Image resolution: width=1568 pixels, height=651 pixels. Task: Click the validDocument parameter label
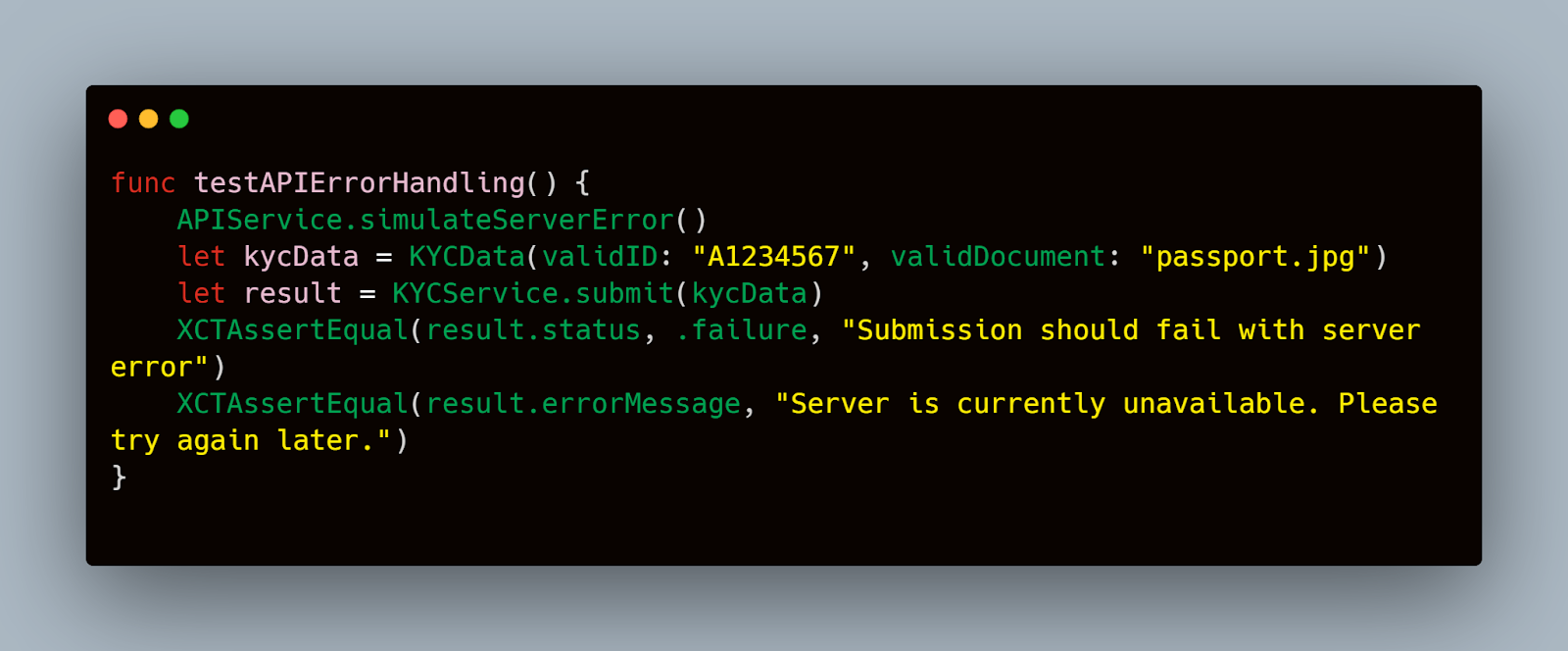click(998, 257)
